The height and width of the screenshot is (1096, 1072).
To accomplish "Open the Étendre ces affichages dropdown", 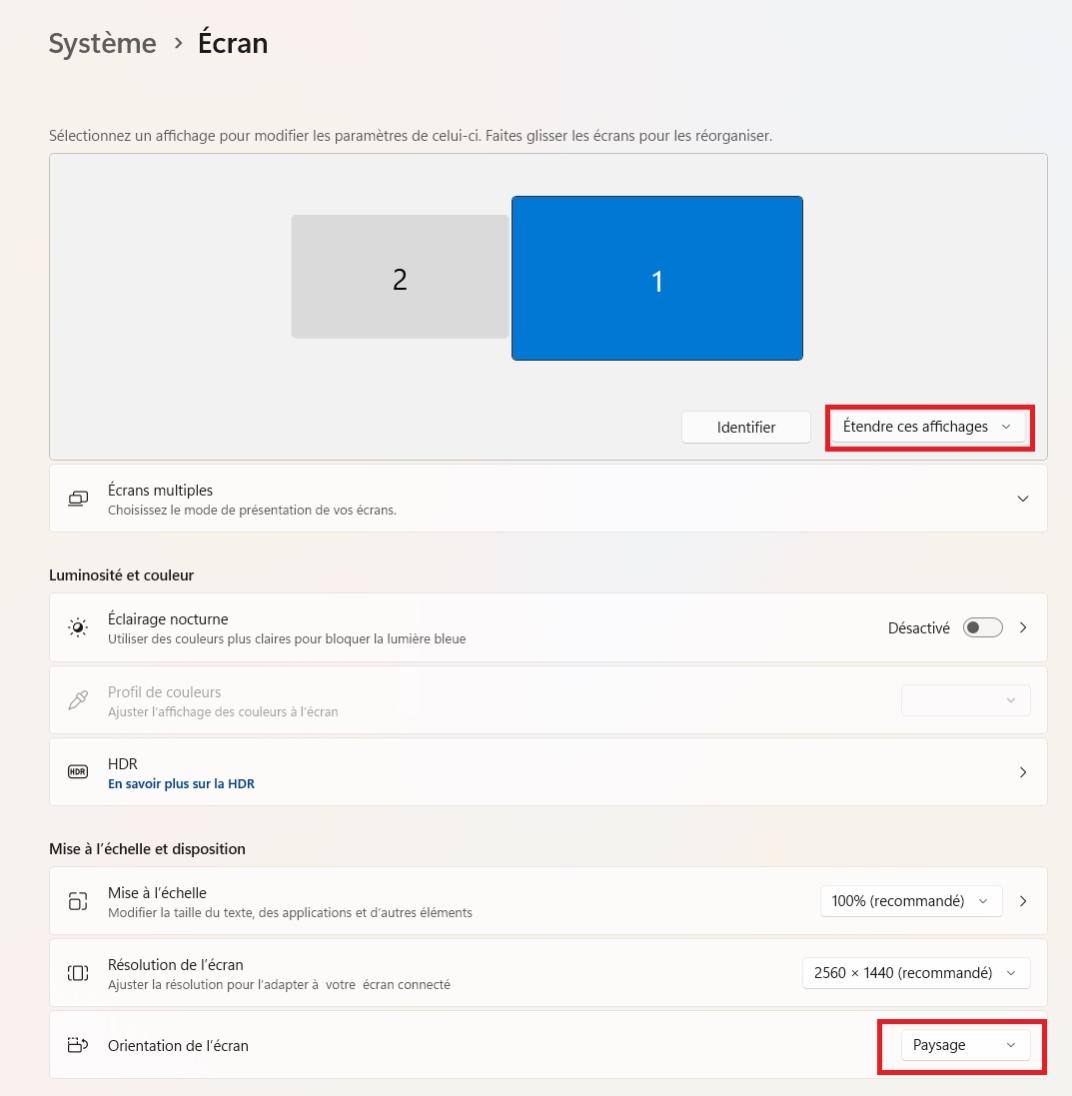I will (927, 427).
